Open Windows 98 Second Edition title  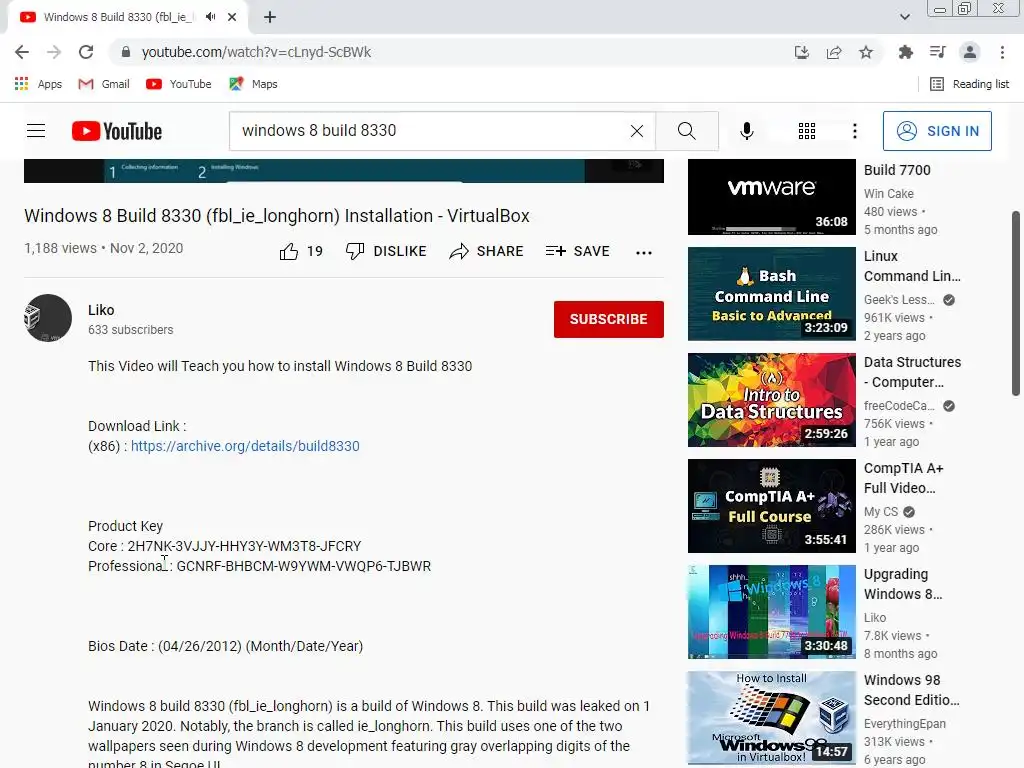pos(912,690)
